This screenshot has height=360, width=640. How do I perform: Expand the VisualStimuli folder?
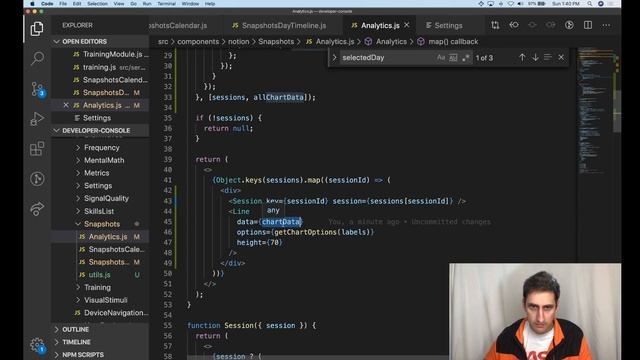point(105,300)
